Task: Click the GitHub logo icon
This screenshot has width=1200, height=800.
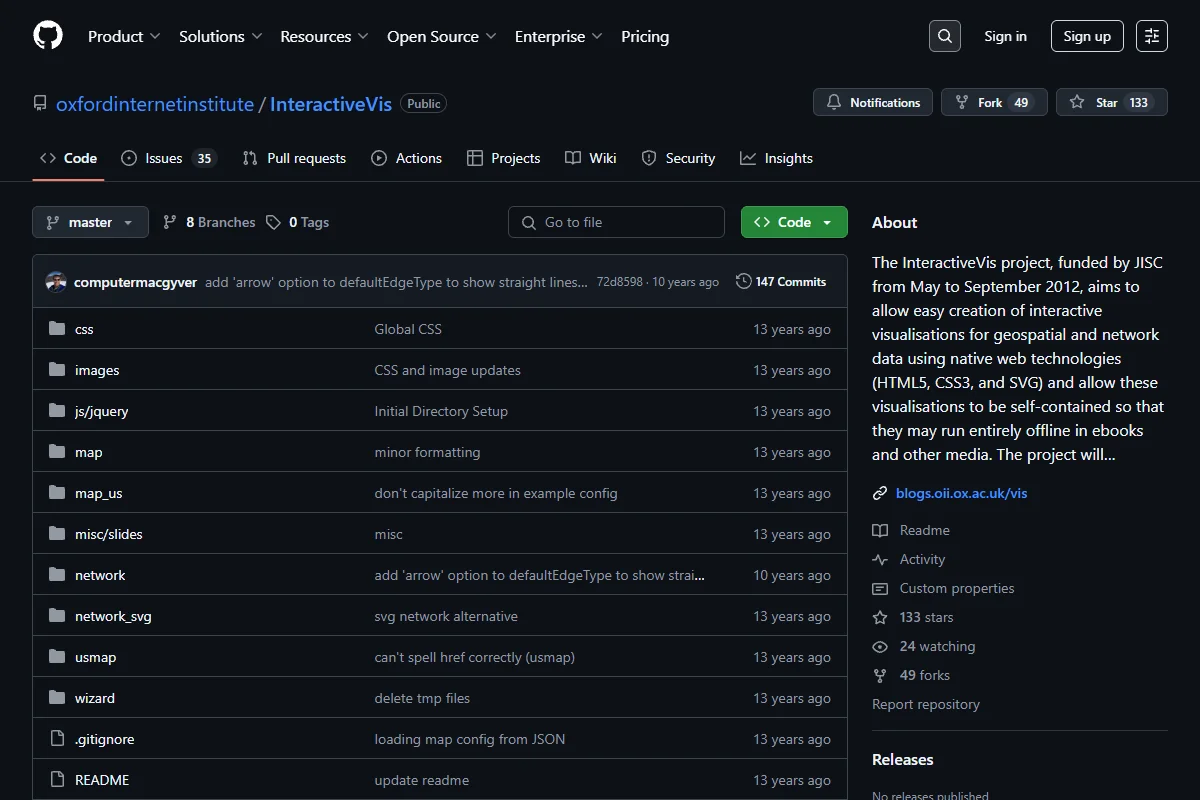Action: coord(48,36)
